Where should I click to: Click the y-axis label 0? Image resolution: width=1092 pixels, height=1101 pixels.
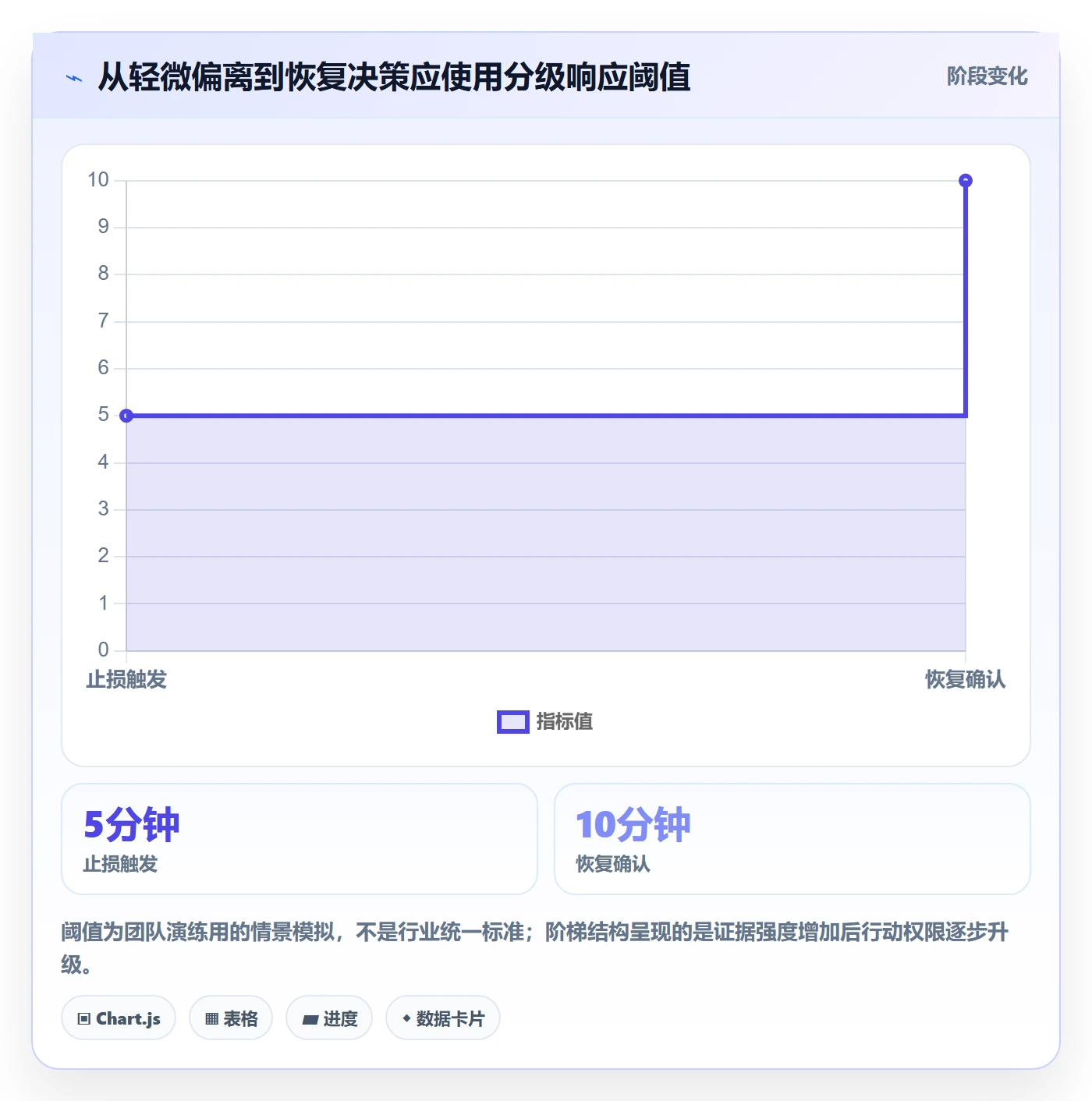point(103,650)
